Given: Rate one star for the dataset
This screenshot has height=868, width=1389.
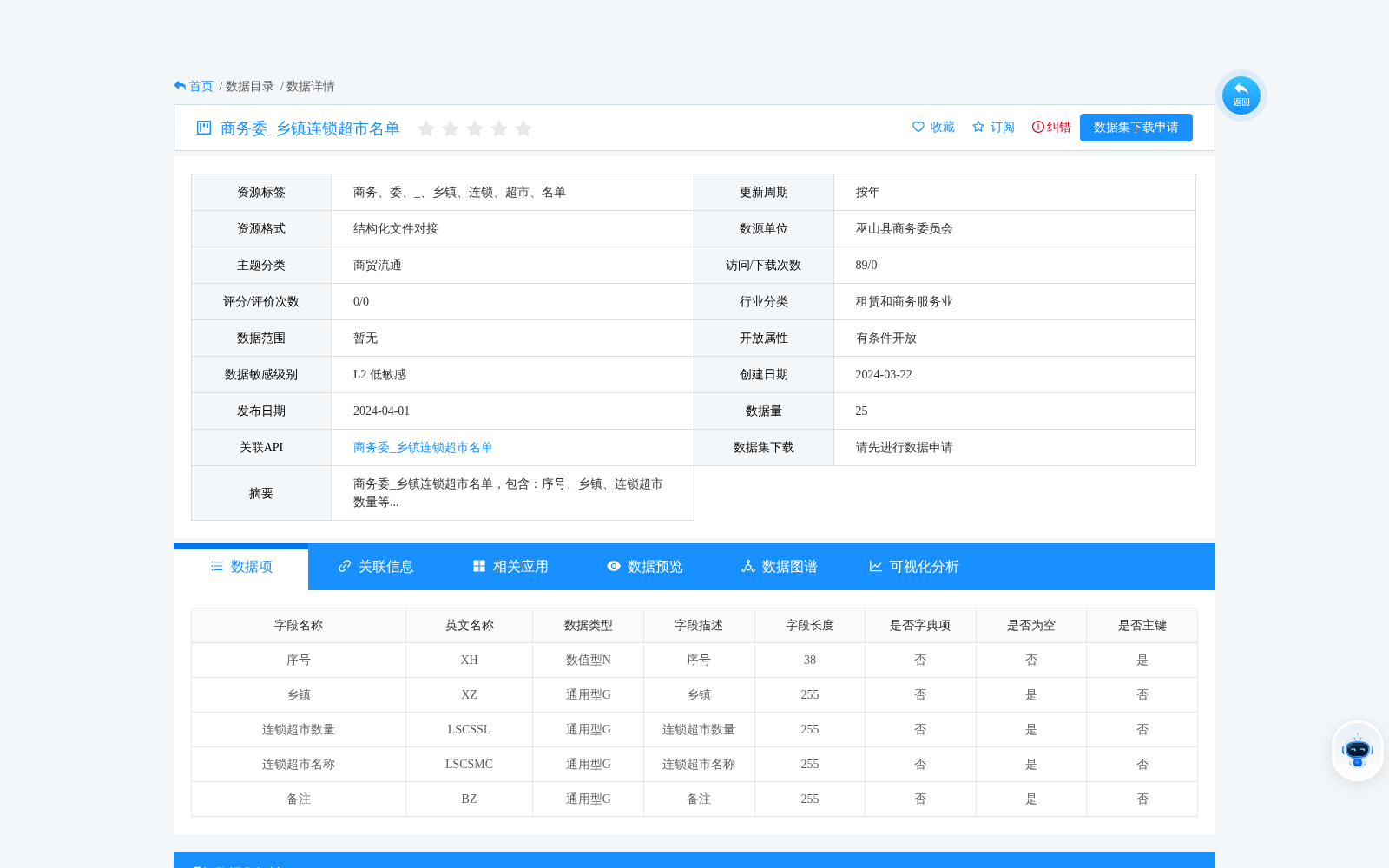Looking at the screenshot, I should pos(426,128).
